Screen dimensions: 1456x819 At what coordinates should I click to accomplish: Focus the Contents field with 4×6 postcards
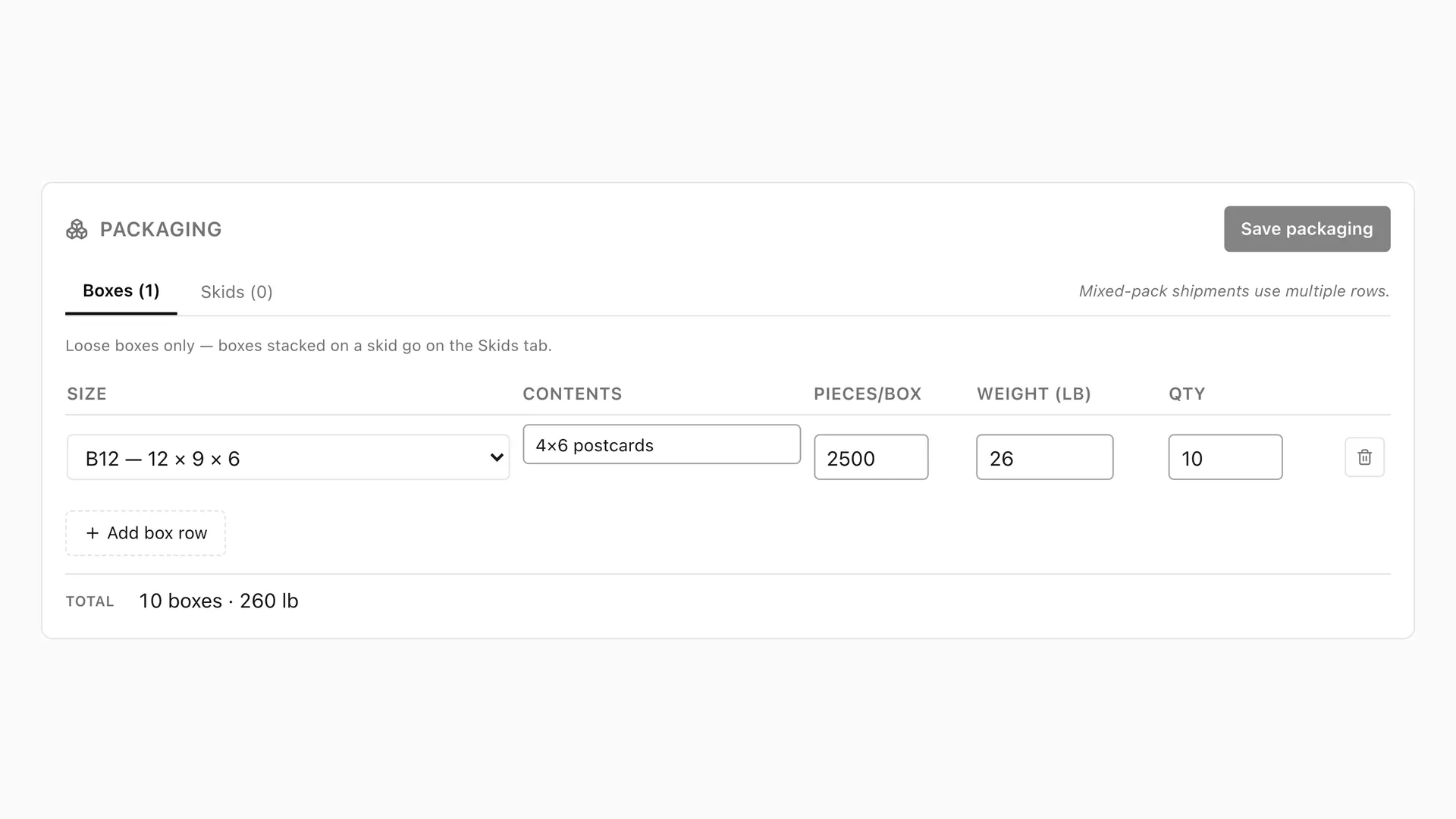pos(661,444)
